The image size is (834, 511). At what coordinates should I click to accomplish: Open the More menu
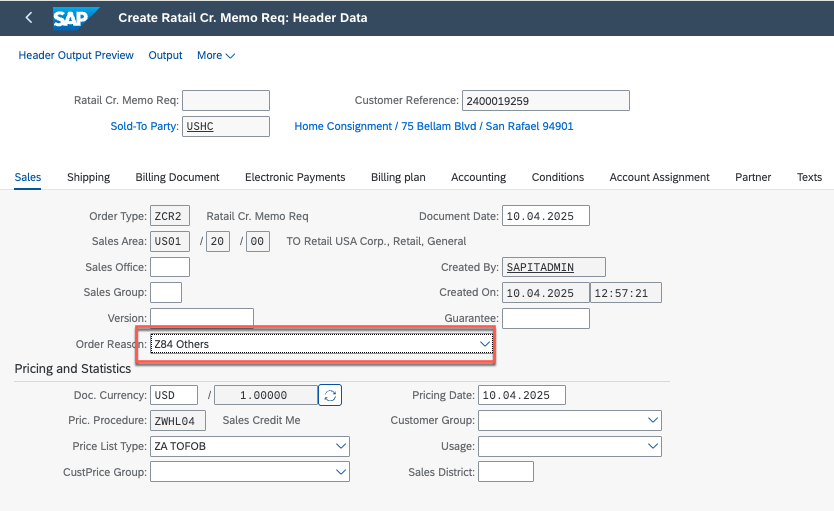[x=215, y=56]
